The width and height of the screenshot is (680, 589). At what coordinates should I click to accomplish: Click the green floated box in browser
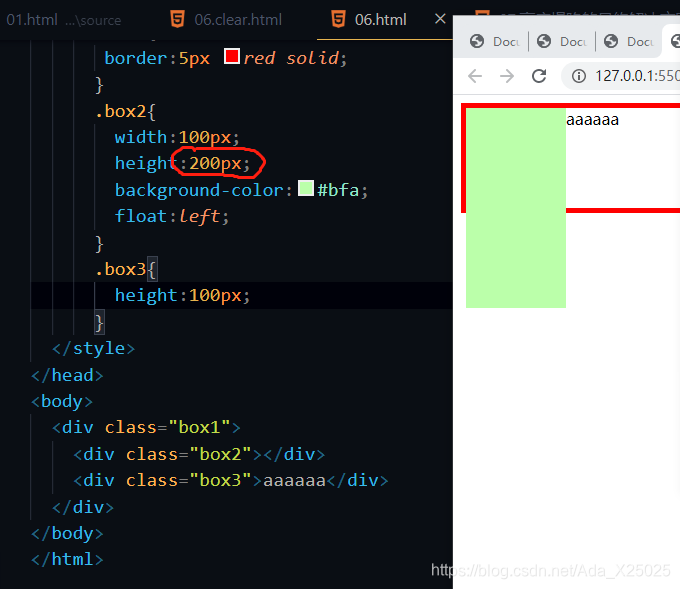point(516,208)
